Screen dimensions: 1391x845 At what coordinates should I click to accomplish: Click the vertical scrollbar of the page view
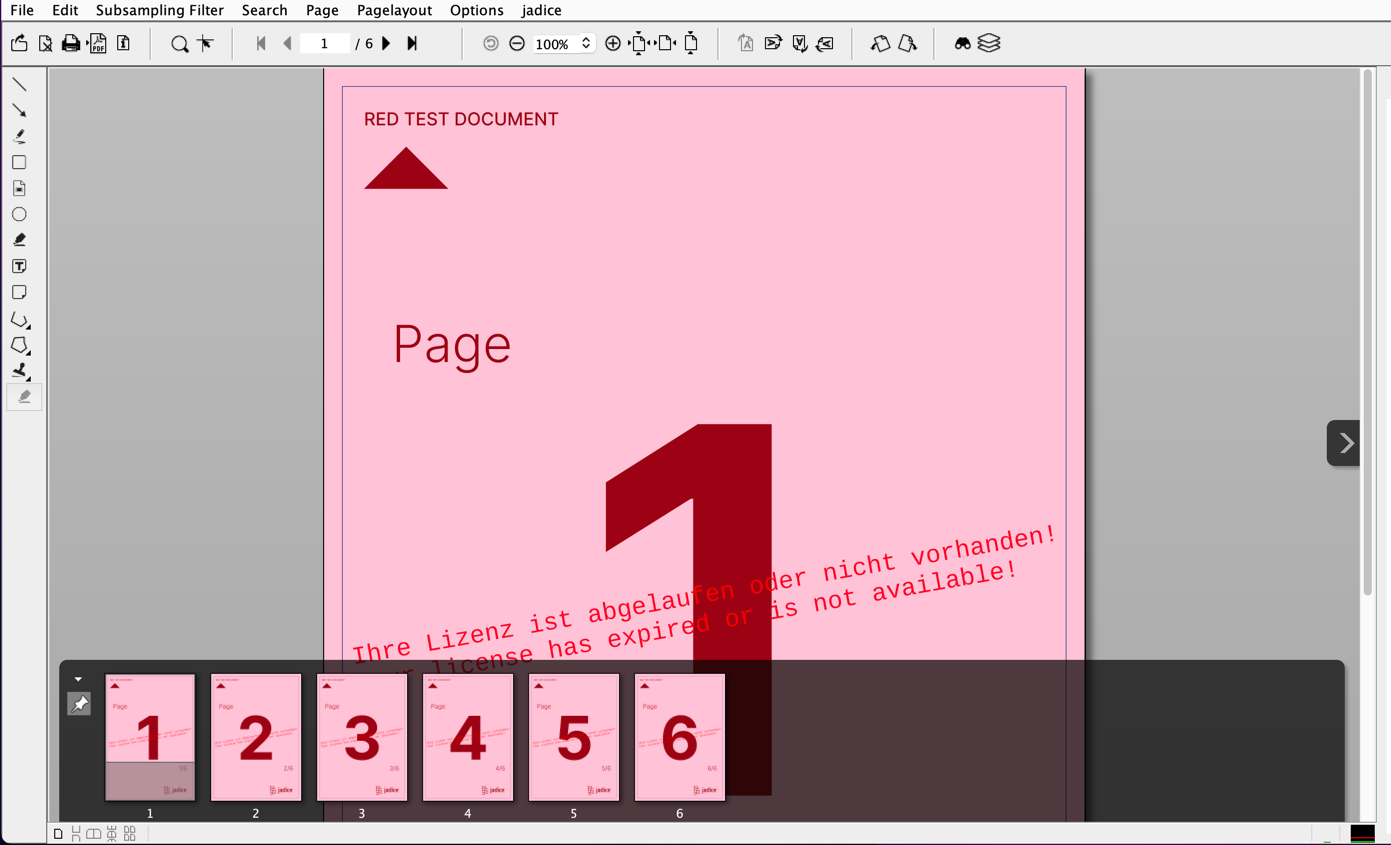pos(1367,333)
